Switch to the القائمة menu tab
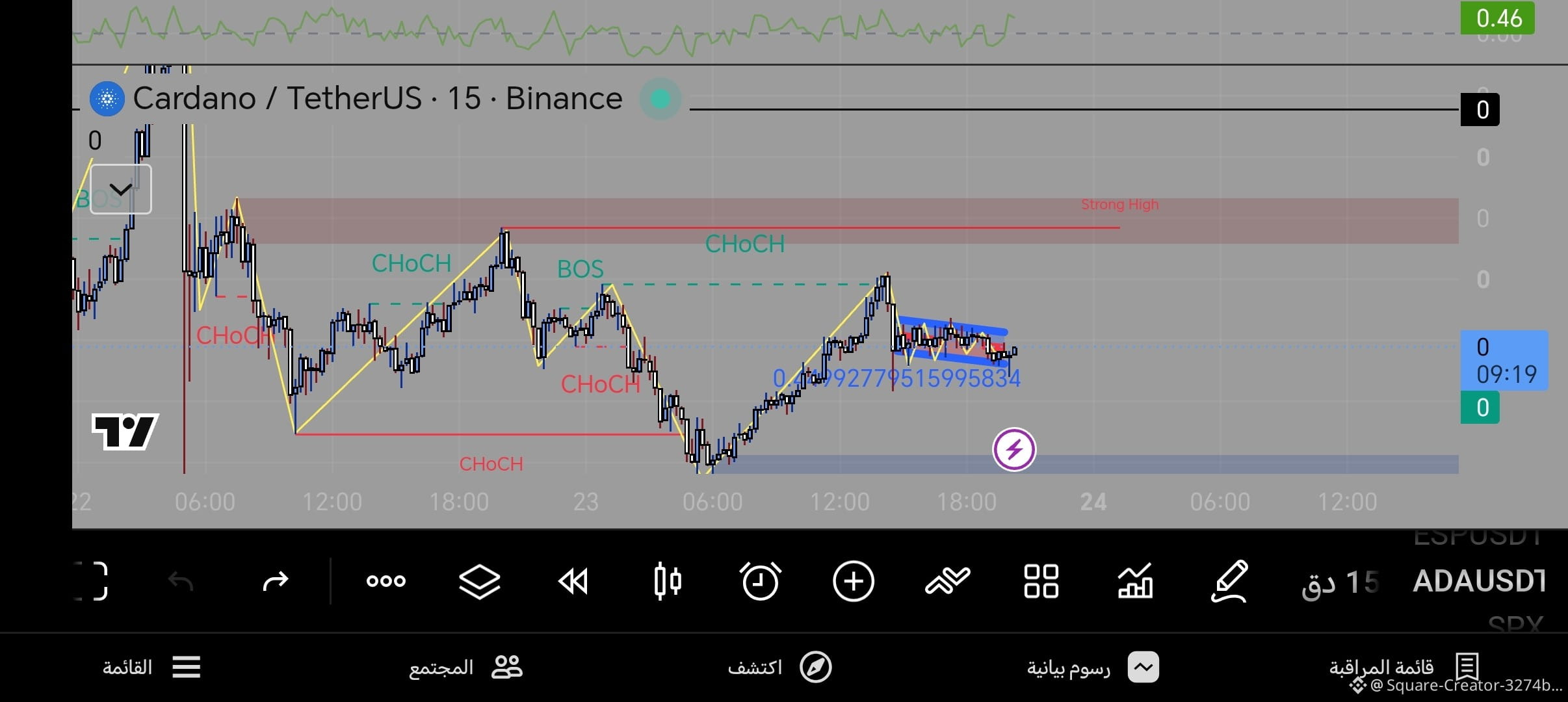This screenshot has width=1568, height=702. click(x=151, y=668)
